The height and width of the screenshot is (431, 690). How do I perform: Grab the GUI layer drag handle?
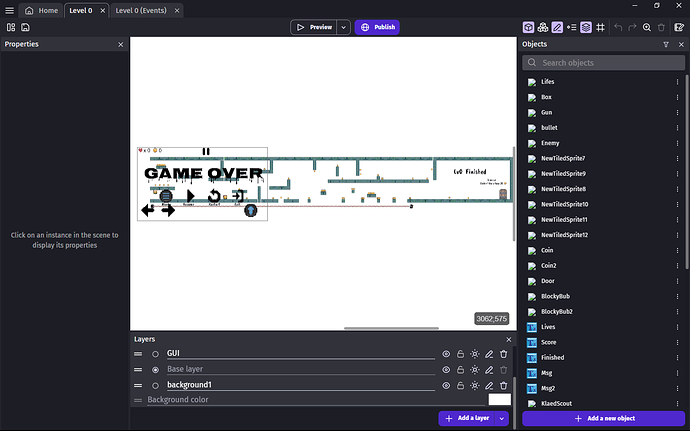click(138, 354)
